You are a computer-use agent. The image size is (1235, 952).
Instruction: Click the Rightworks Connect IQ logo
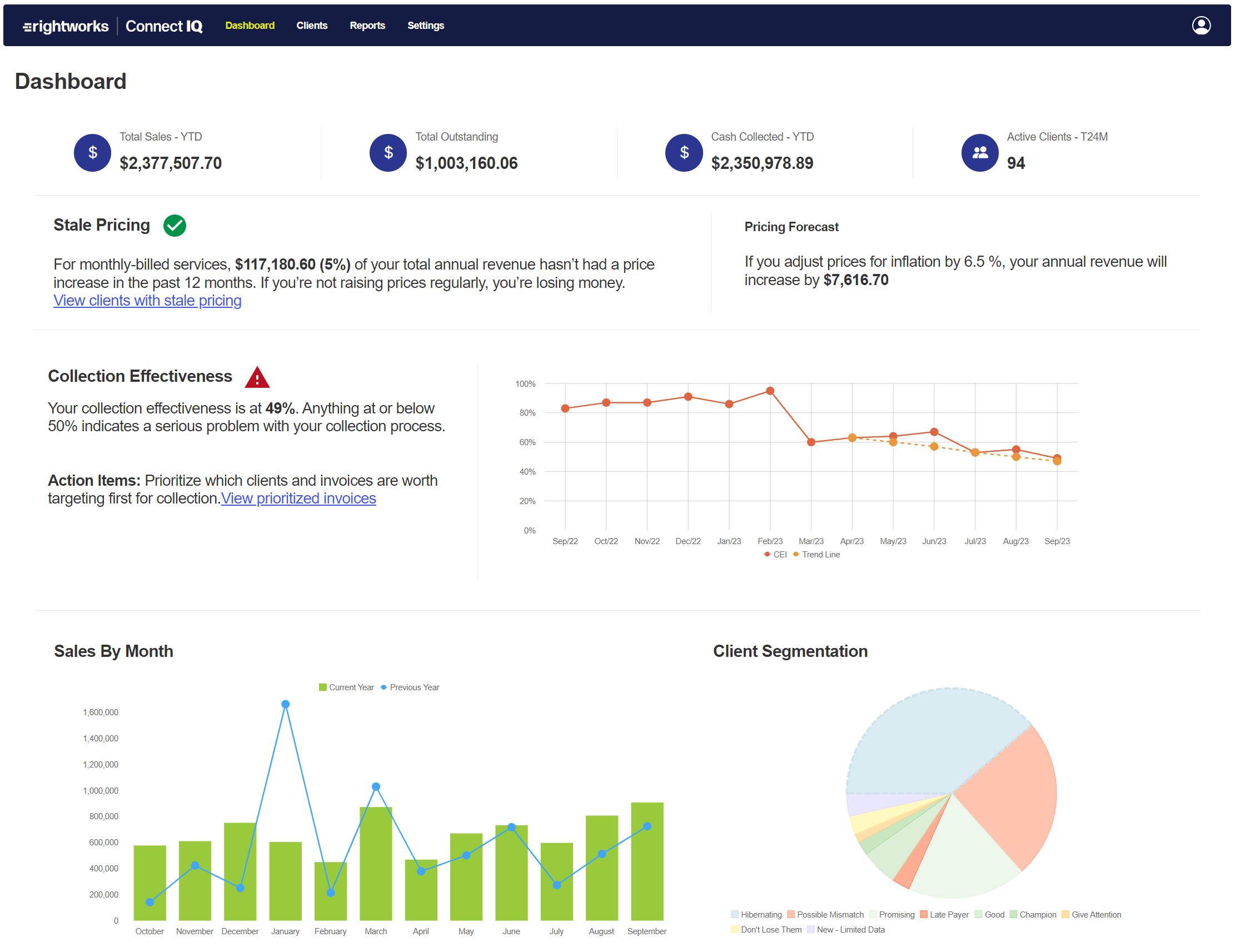coord(113,26)
